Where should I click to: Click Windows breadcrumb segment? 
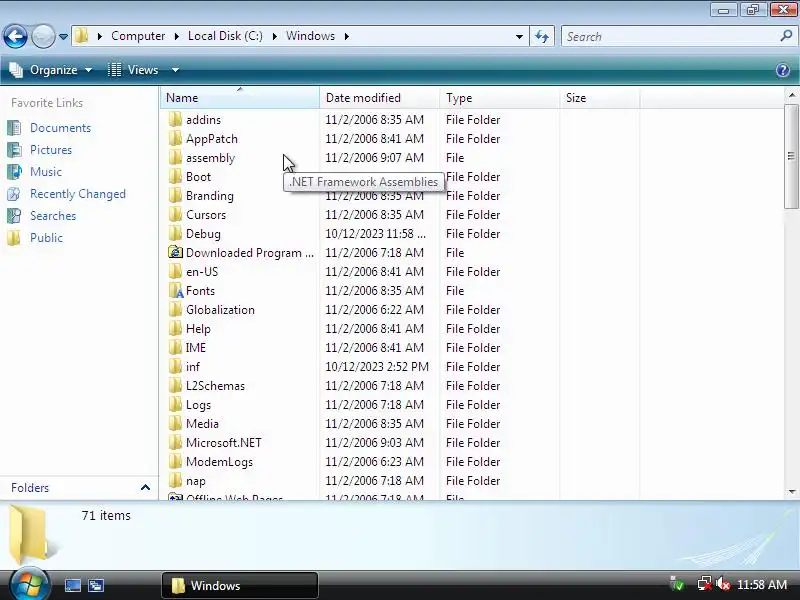coord(310,36)
